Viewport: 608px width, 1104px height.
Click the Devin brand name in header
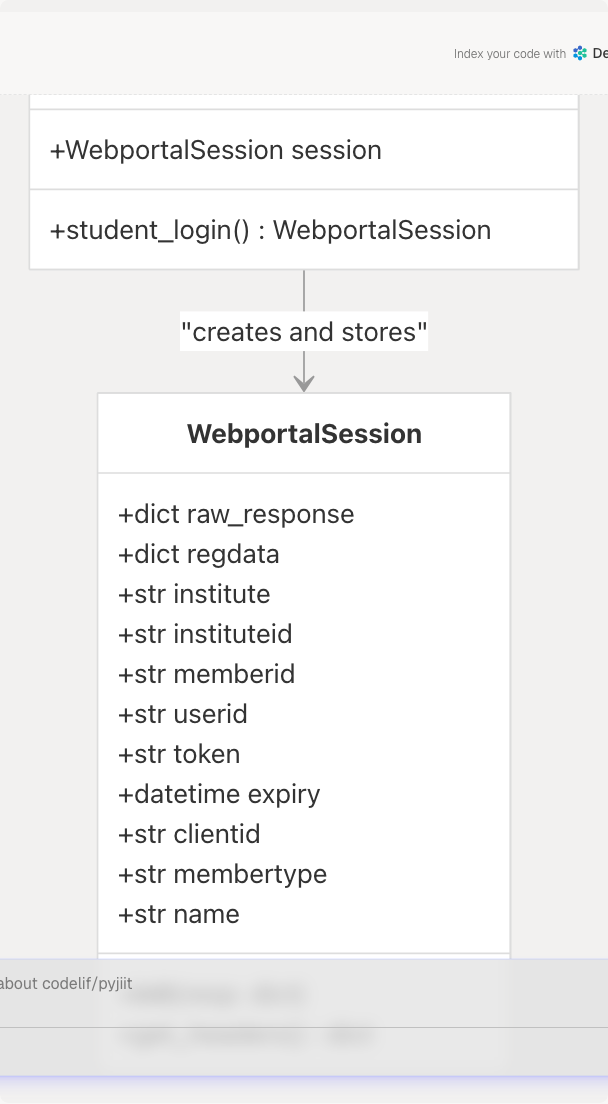click(600, 54)
